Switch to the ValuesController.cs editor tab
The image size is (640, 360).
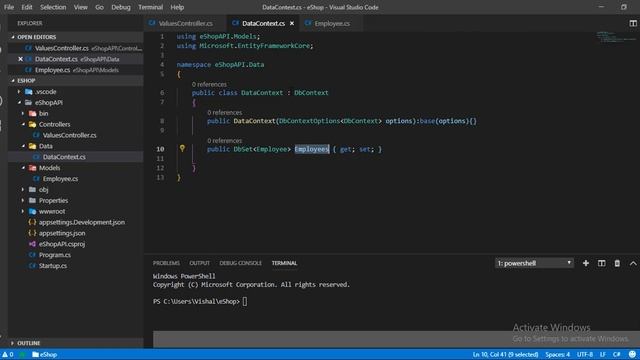pos(186,23)
